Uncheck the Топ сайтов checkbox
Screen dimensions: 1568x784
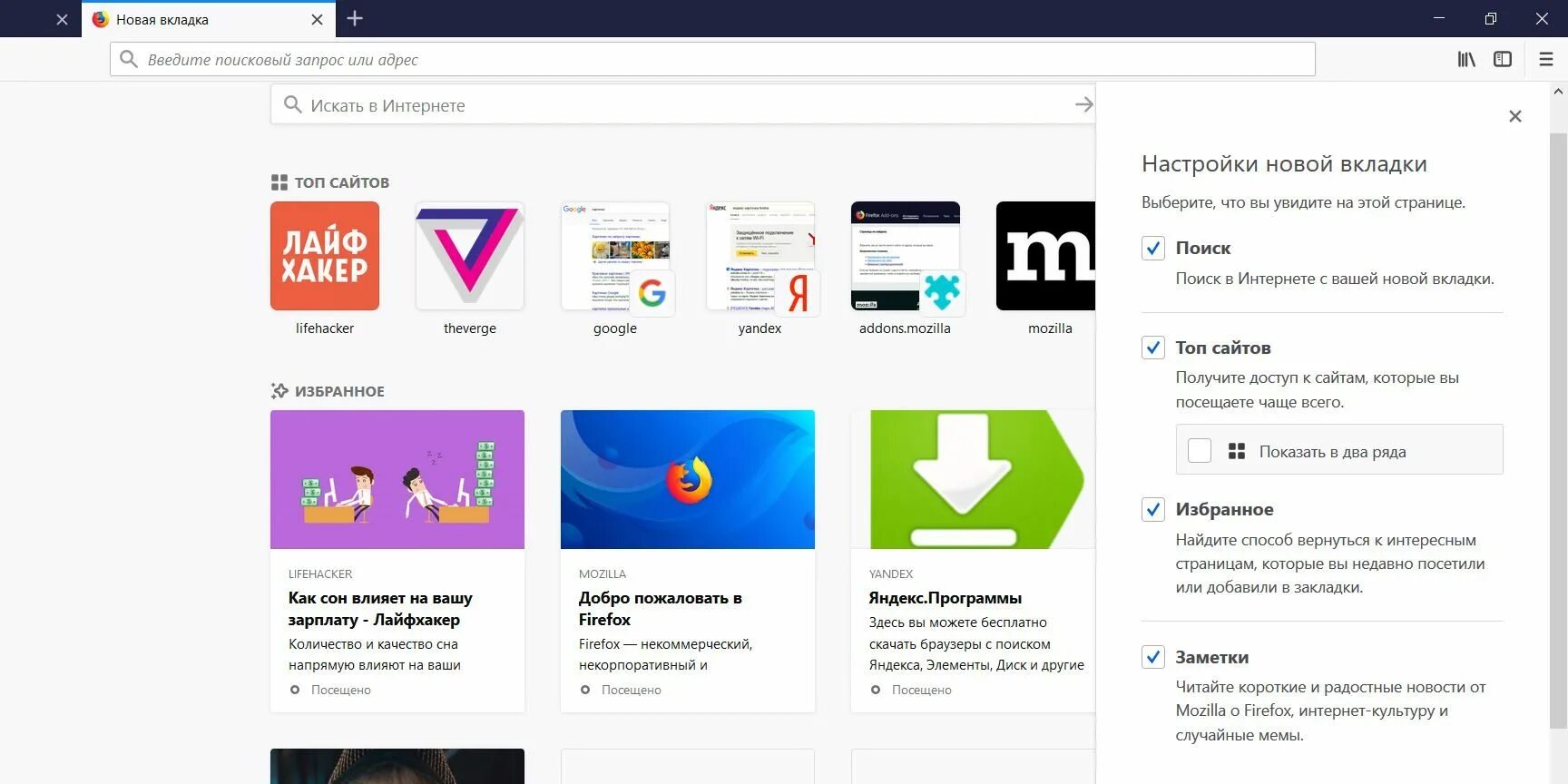(1153, 348)
